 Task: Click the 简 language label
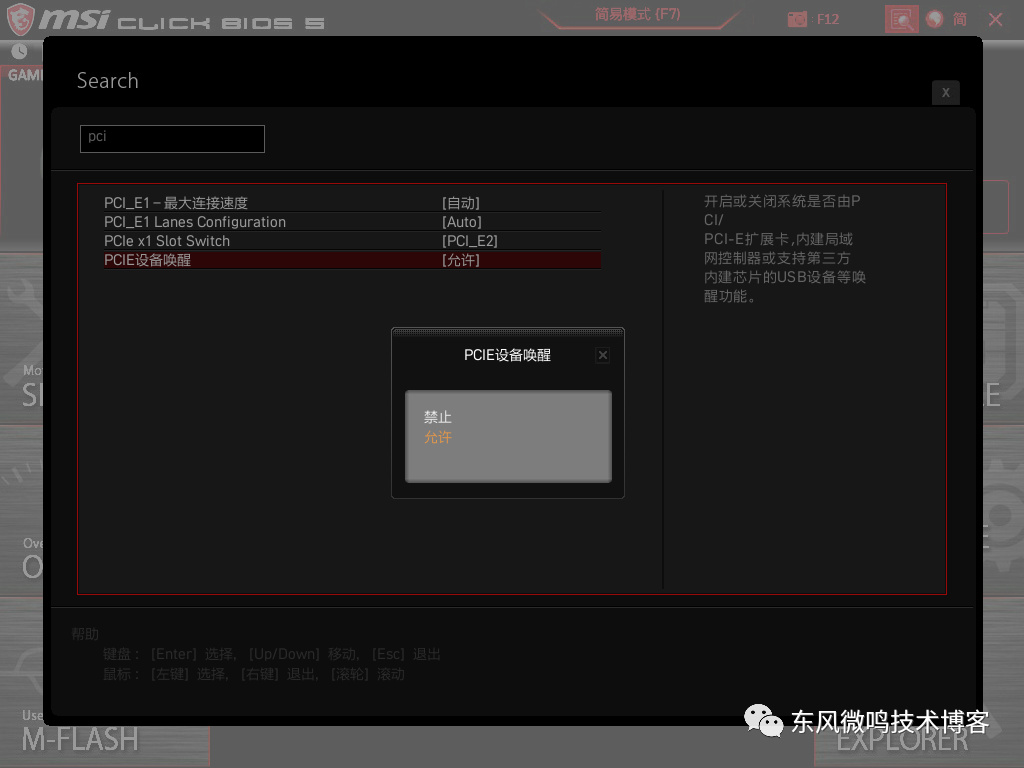coord(960,19)
